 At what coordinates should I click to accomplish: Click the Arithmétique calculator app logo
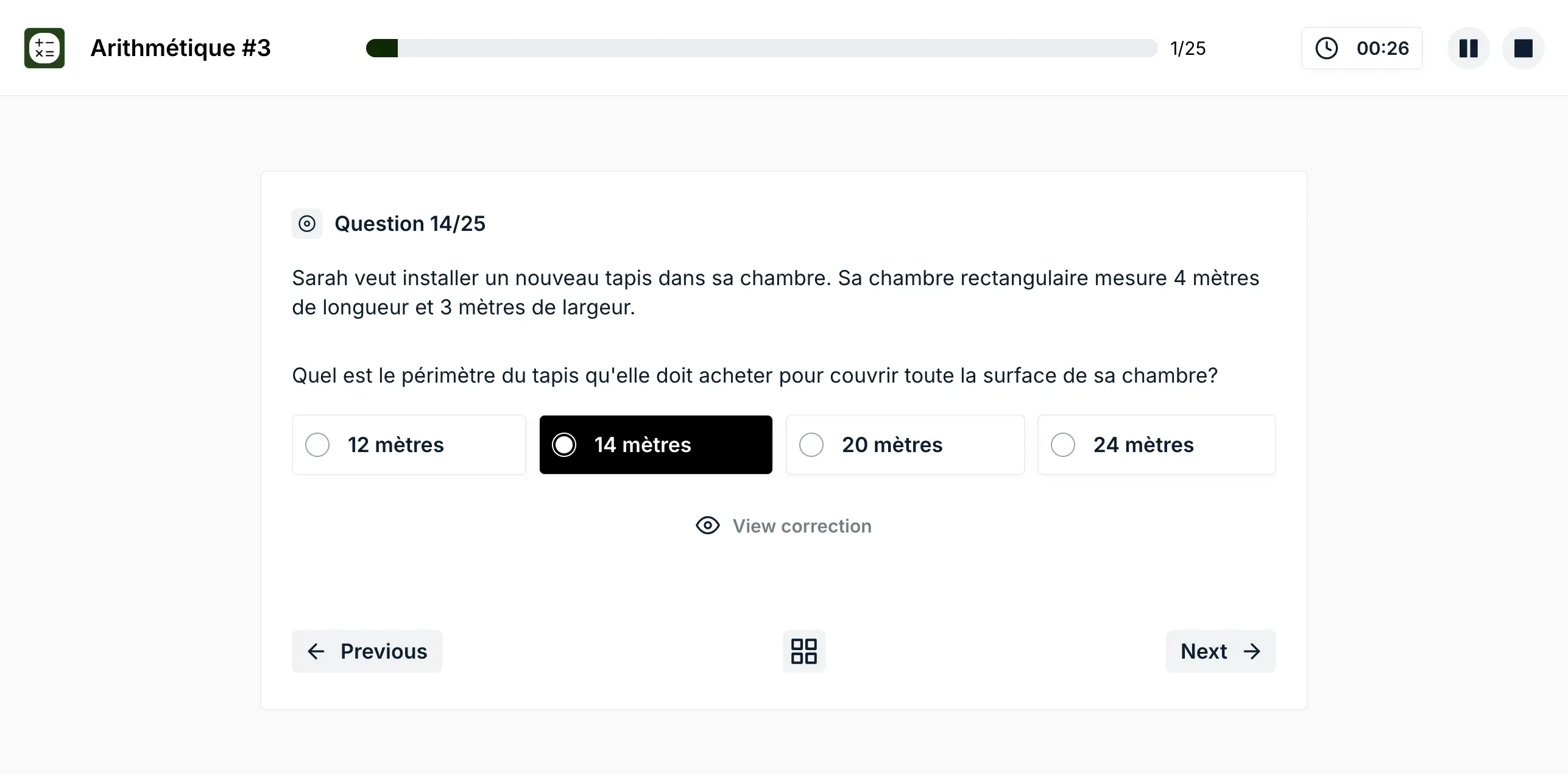point(44,48)
